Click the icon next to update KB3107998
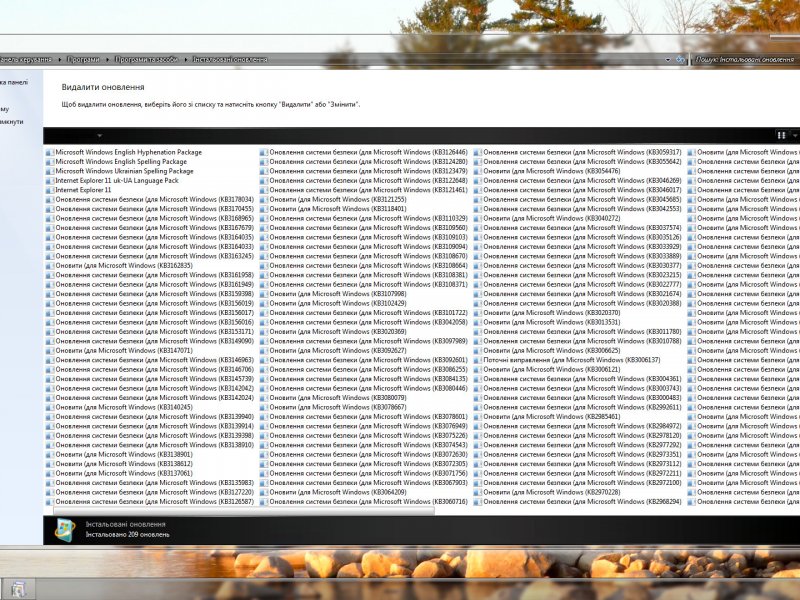Viewport: 800px width, 600px height. [264, 294]
